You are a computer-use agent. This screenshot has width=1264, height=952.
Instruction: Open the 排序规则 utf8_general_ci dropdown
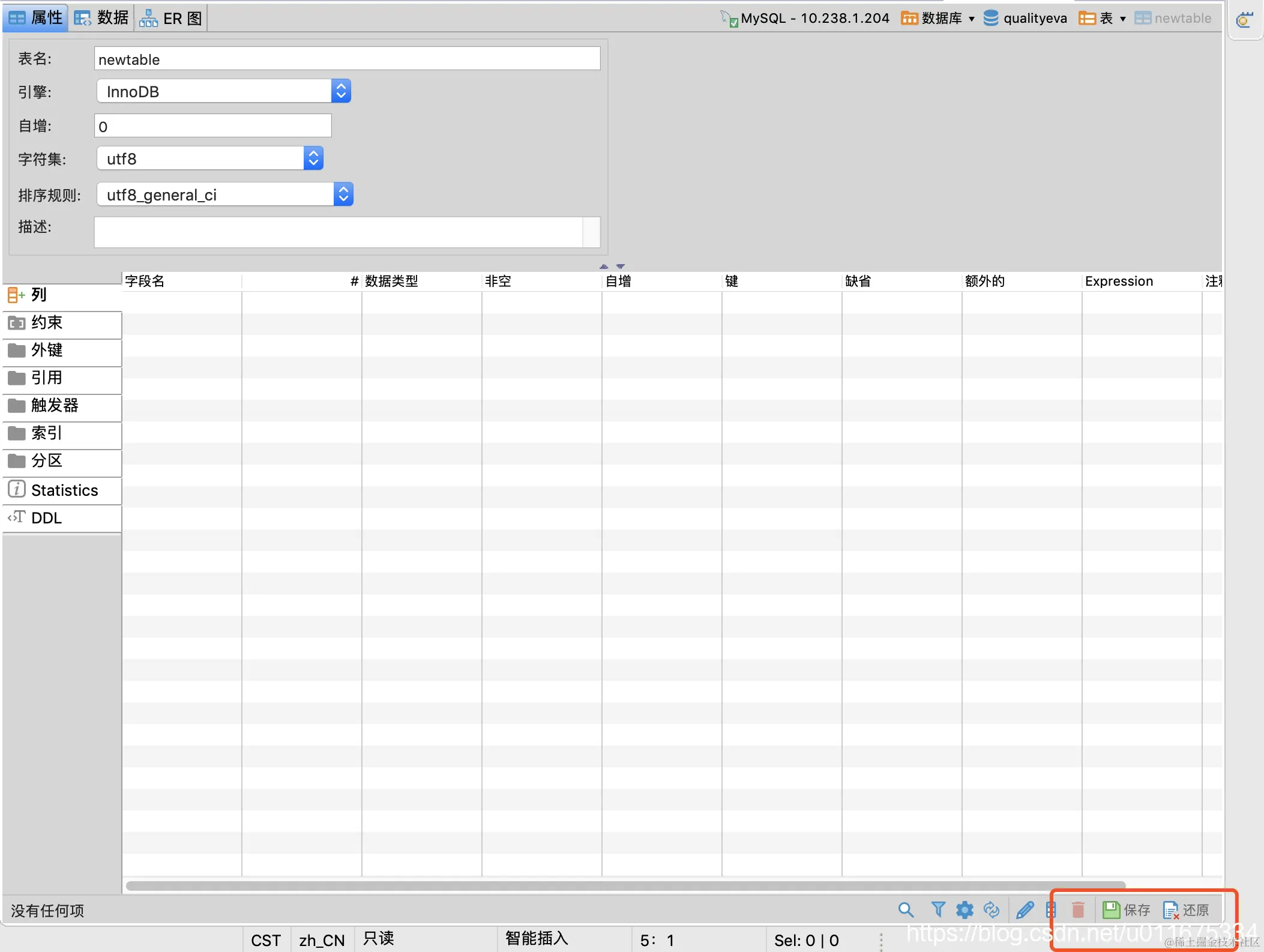click(x=343, y=194)
